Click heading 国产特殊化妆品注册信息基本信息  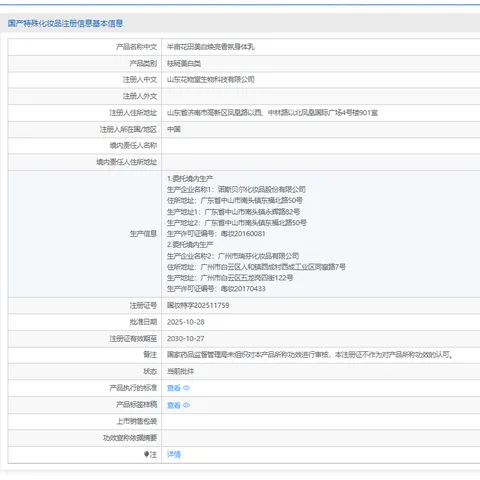[x=65, y=23]
